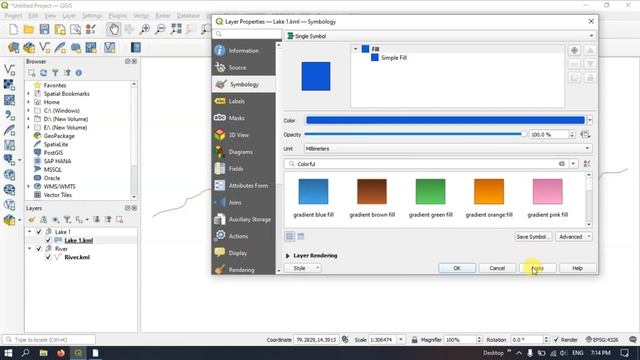Open the View menu

50,16
